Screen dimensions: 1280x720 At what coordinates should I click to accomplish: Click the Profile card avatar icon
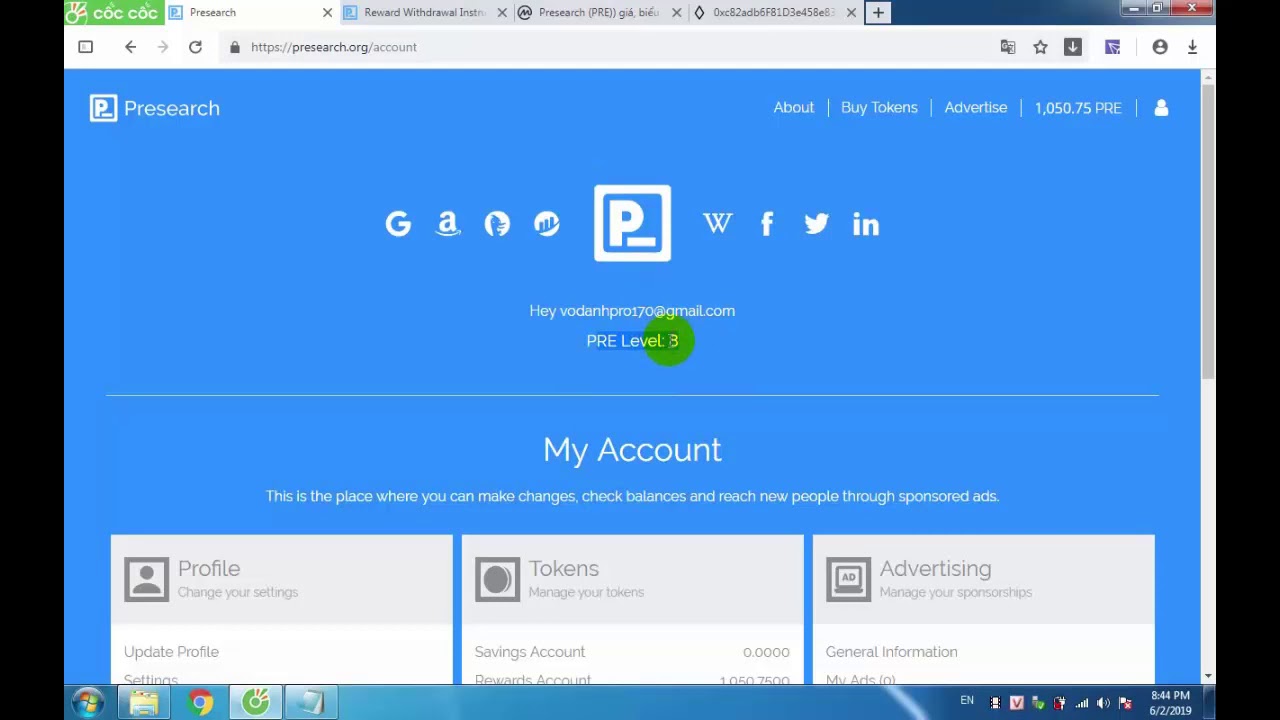(147, 579)
